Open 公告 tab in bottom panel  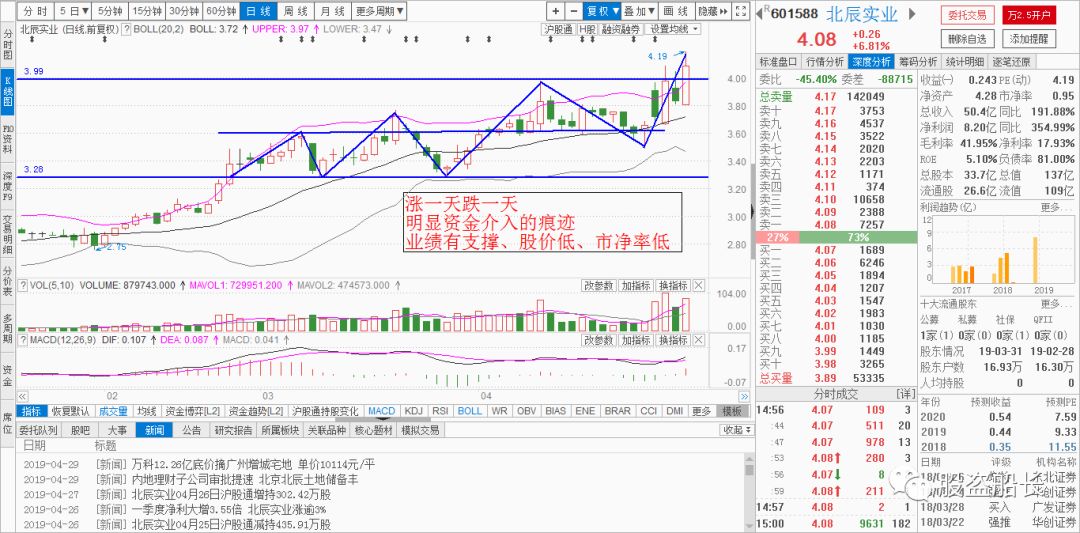point(191,430)
